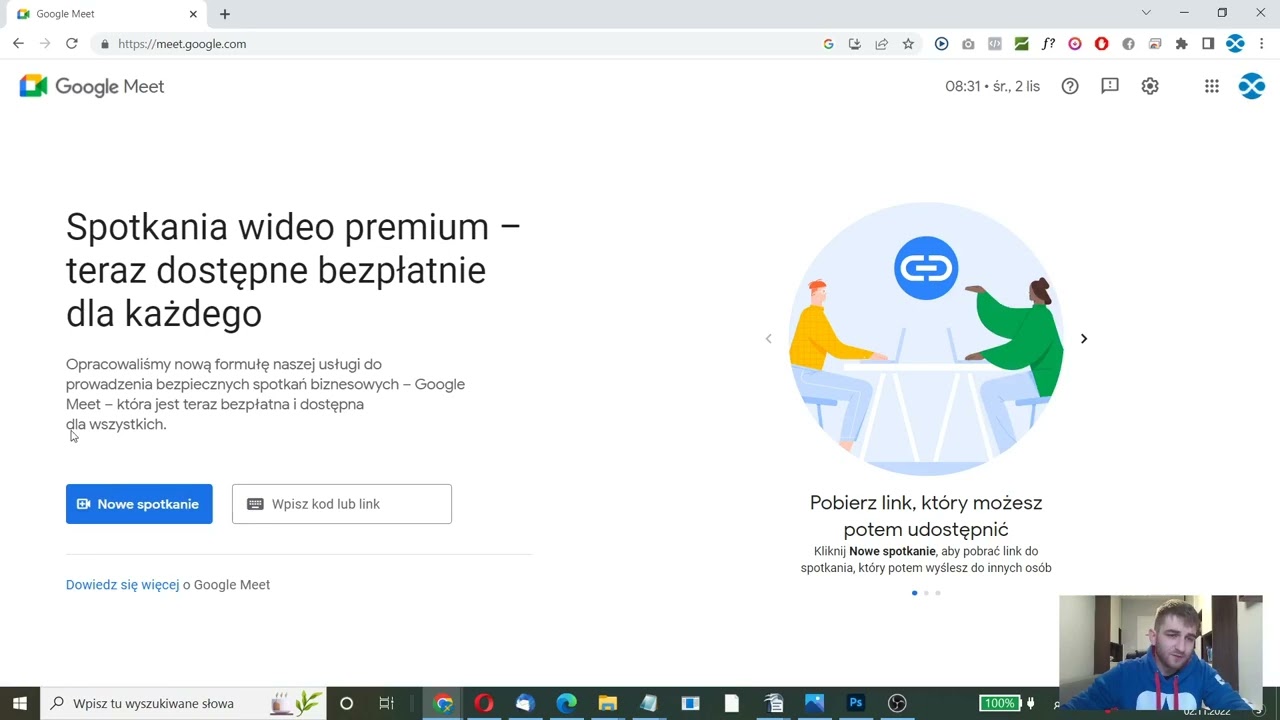
Task: Click the Pobierz link heading text
Action: (x=926, y=516)
